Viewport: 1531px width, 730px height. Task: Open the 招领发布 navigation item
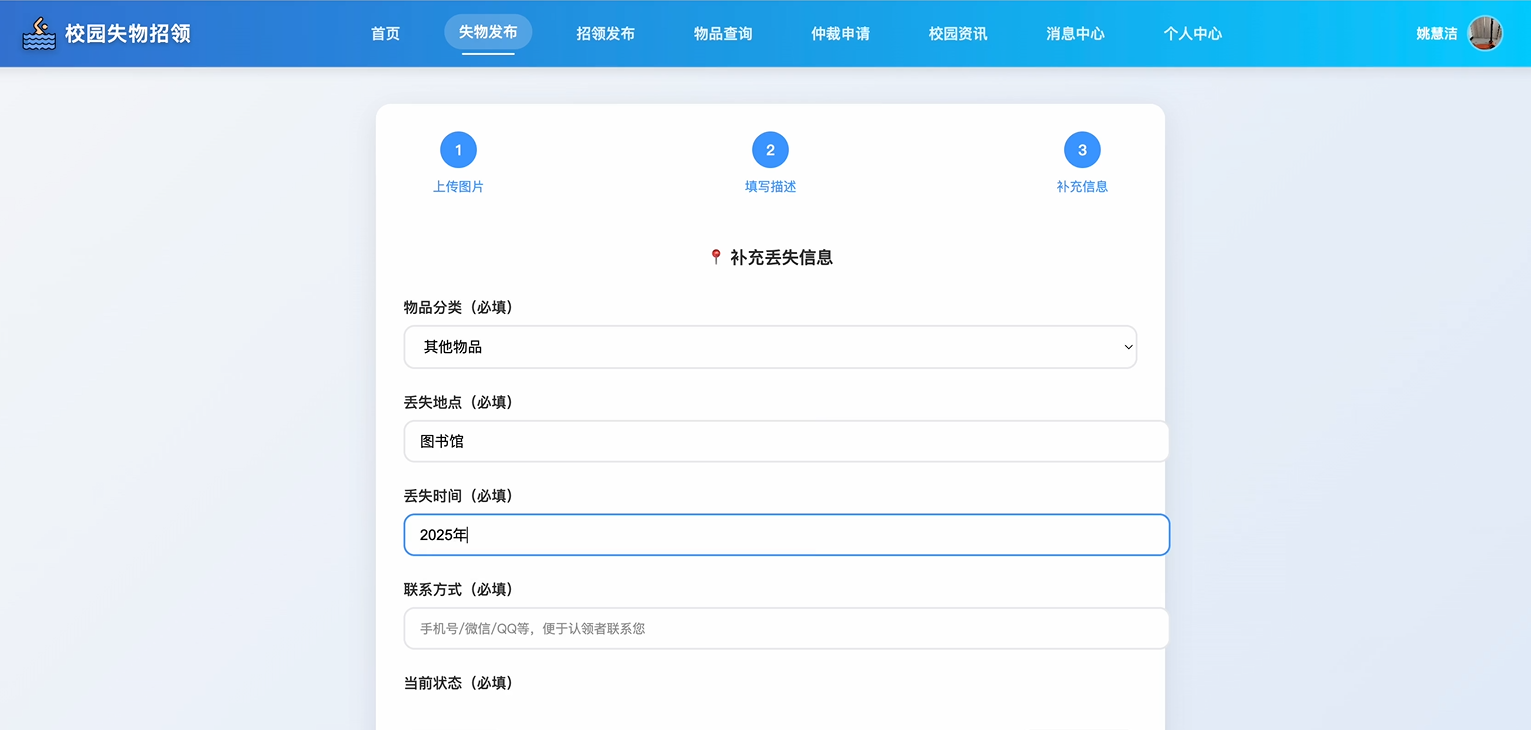coord(606,33)
